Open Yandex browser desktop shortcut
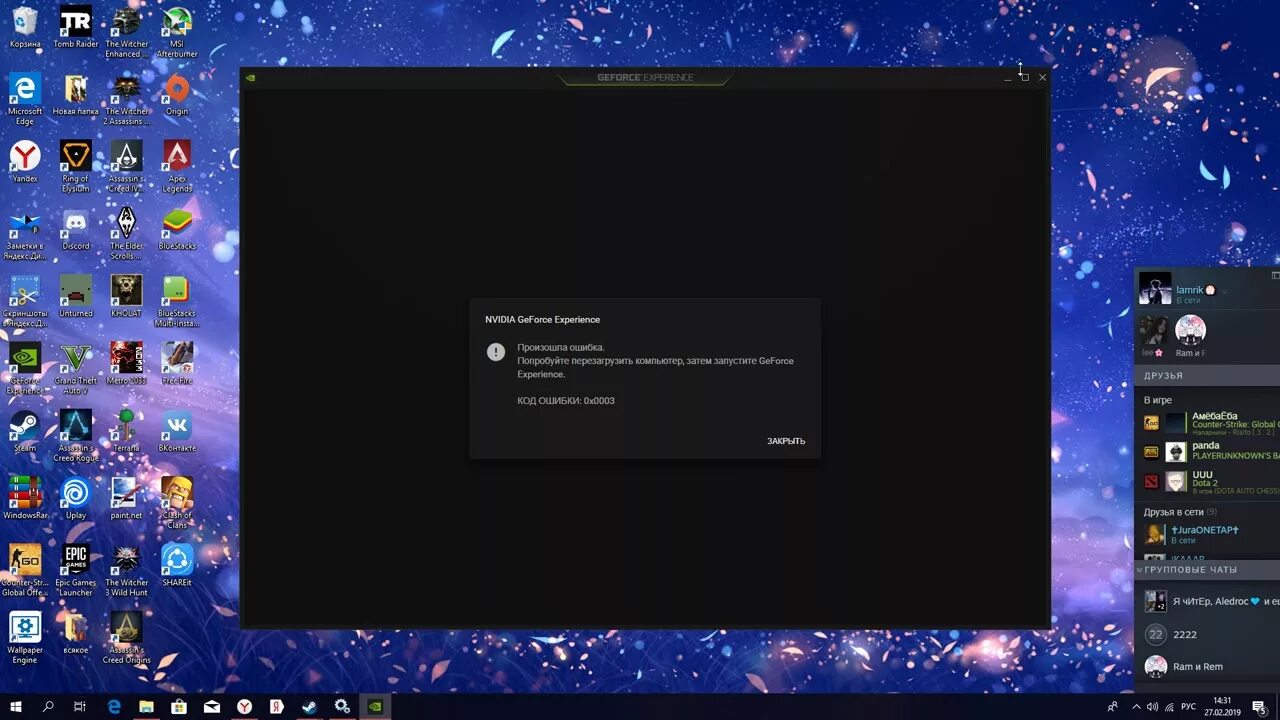Screen dimensions: 1280x720 pyautogui.click(x=25, y=162)
